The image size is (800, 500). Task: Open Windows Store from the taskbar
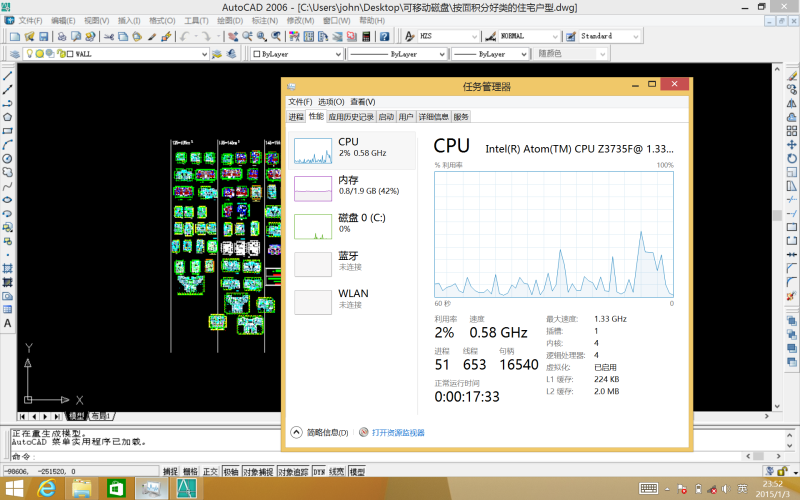coord(116,487)
